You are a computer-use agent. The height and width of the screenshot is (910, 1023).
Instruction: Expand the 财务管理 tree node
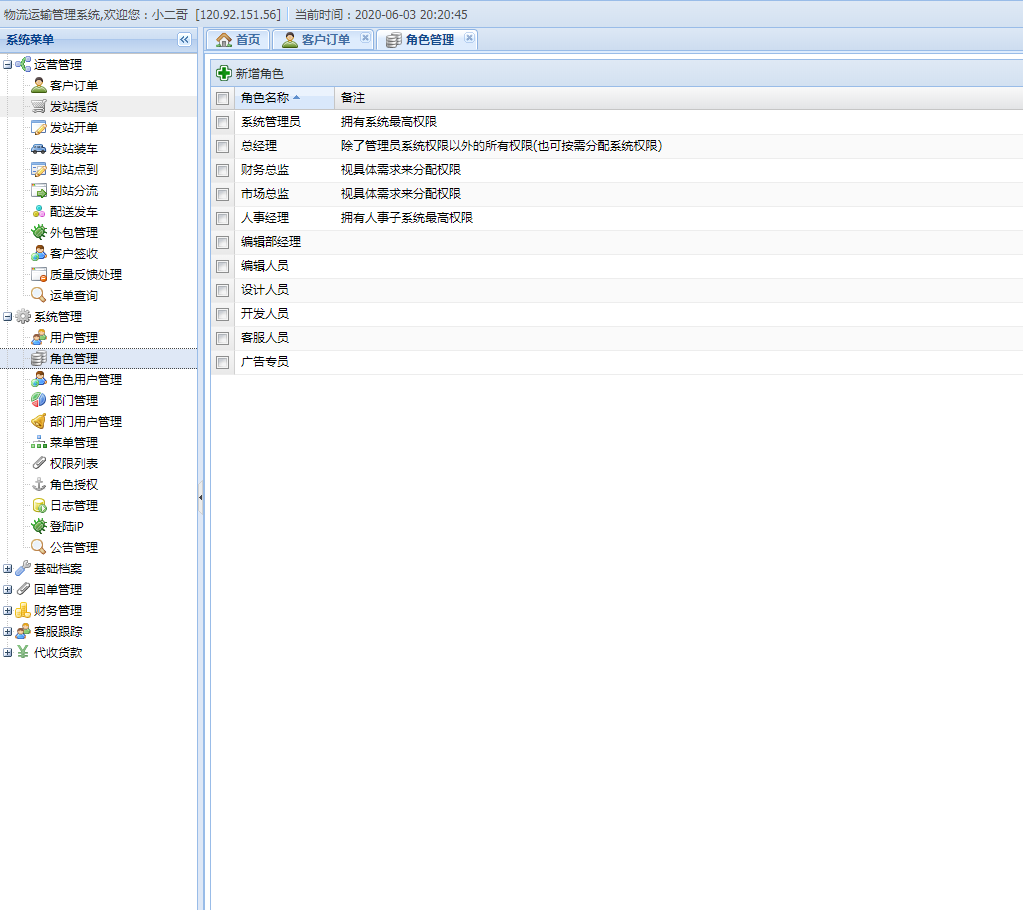[8, 611]
